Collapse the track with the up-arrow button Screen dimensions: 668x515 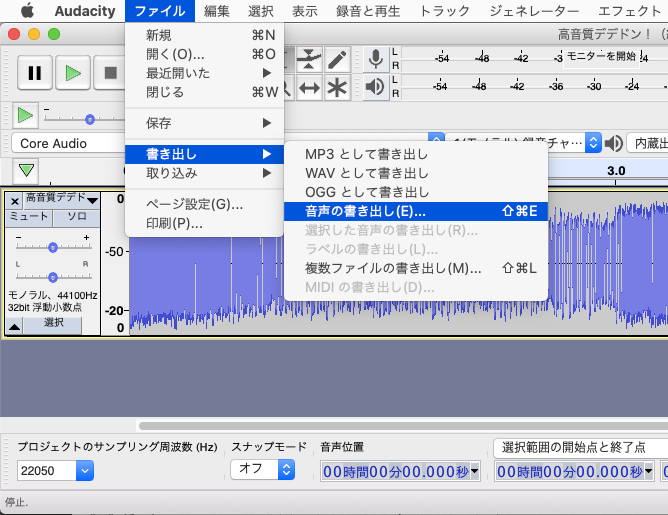point(14,327)
